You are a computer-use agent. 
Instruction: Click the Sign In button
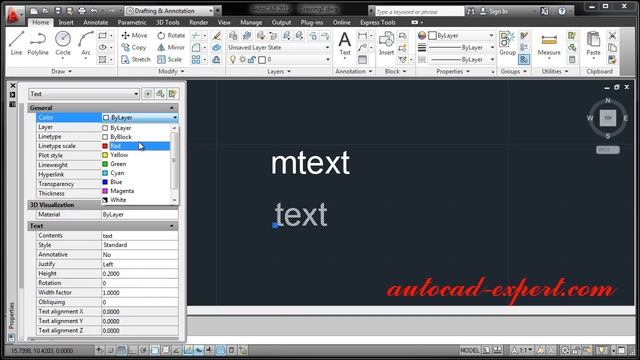493,11
